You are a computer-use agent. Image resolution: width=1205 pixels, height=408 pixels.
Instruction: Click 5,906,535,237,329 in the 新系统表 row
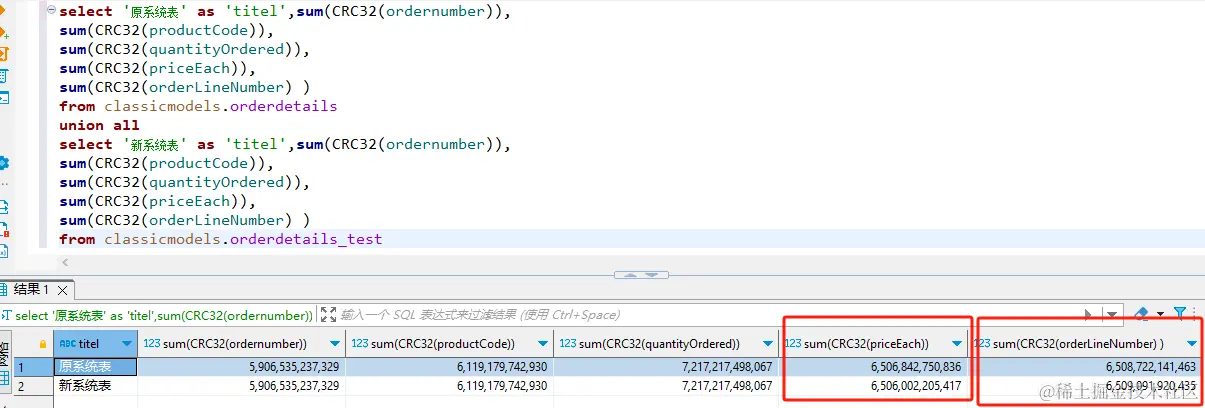pyautogui.click(x=241, y=385)
